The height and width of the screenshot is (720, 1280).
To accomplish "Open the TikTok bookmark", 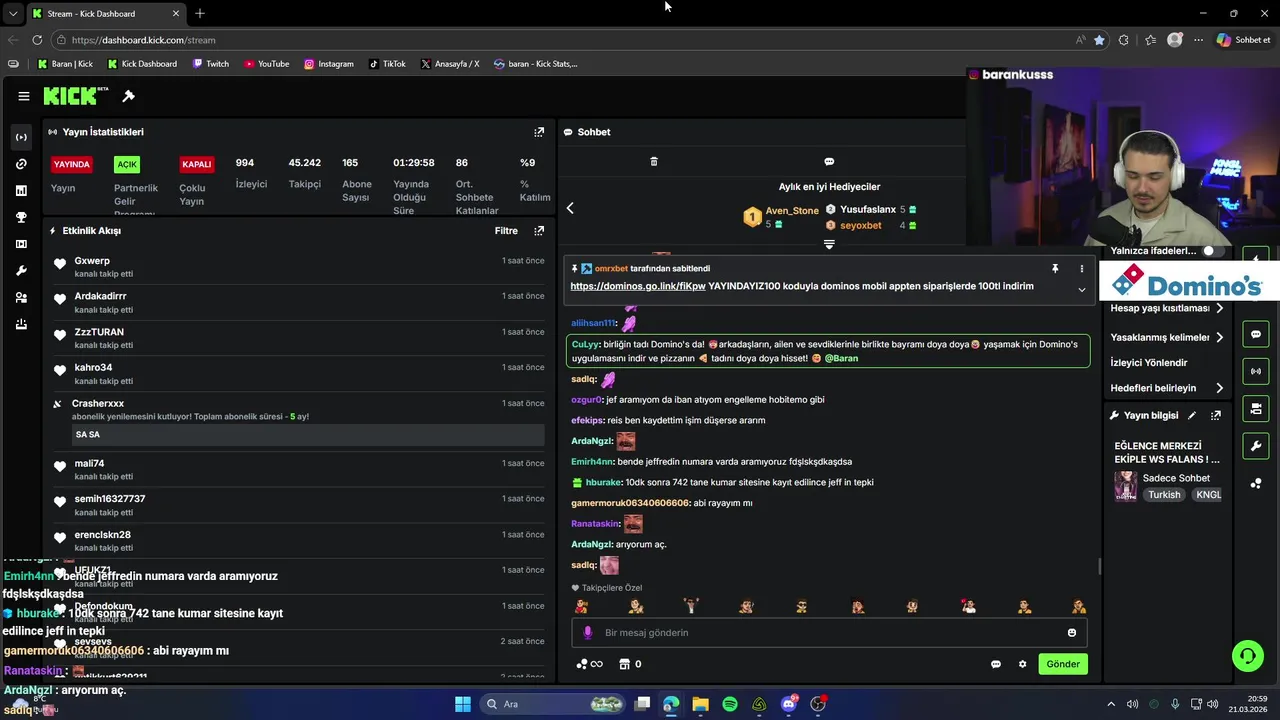I will click(x=387, y=64).
